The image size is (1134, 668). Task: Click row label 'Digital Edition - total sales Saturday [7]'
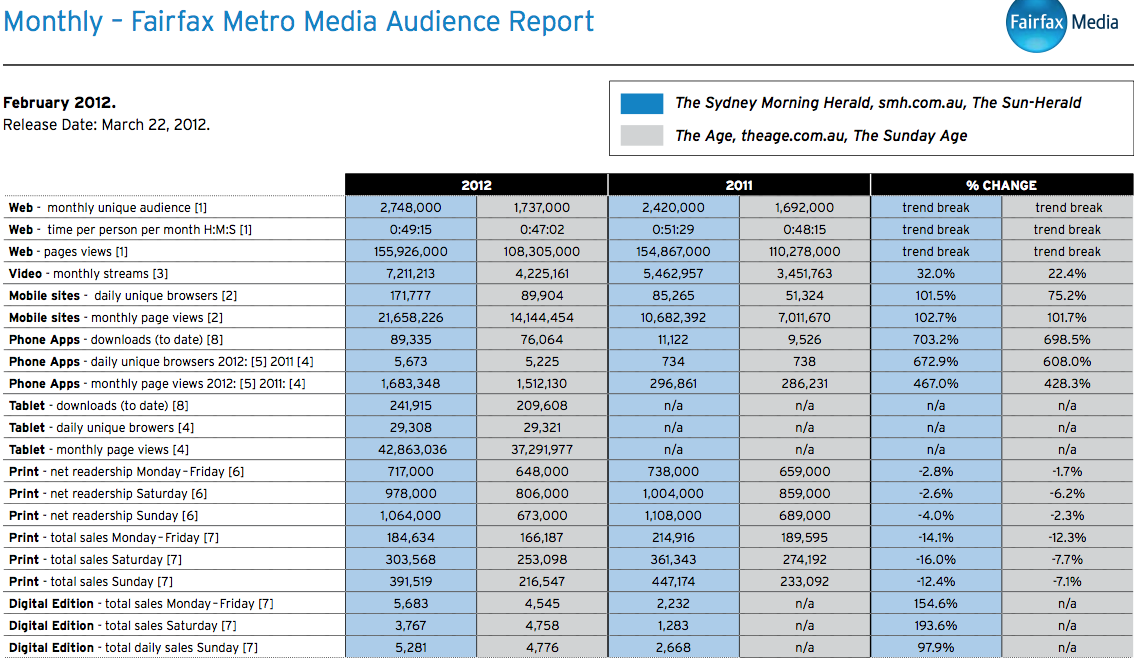[123, 626]
